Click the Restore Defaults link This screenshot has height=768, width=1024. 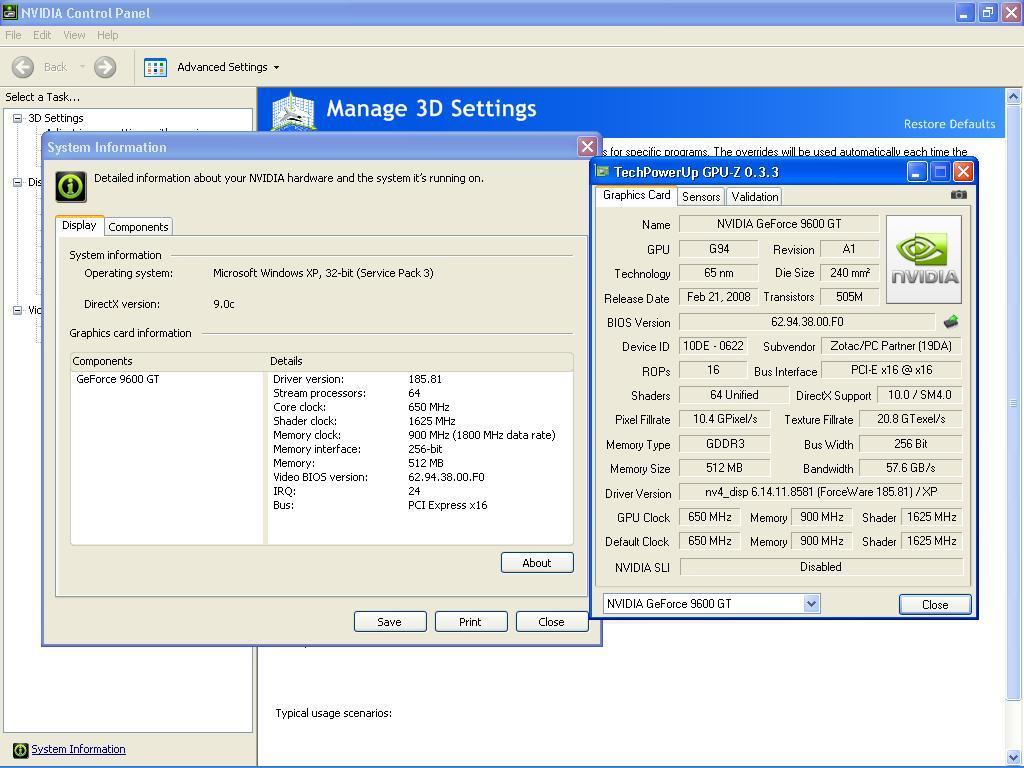[950, 124]
